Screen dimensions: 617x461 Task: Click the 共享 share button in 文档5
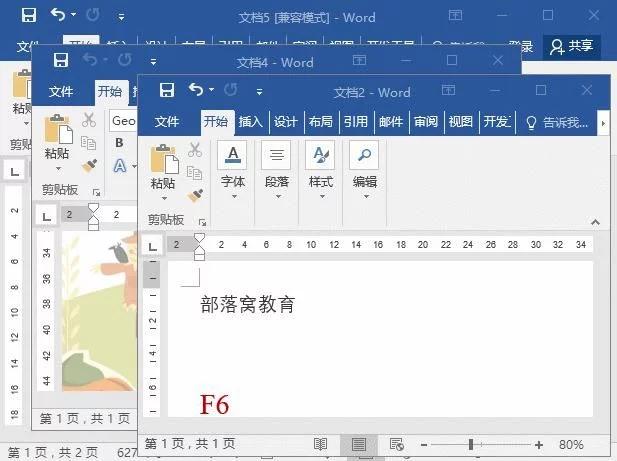(572, 46)
